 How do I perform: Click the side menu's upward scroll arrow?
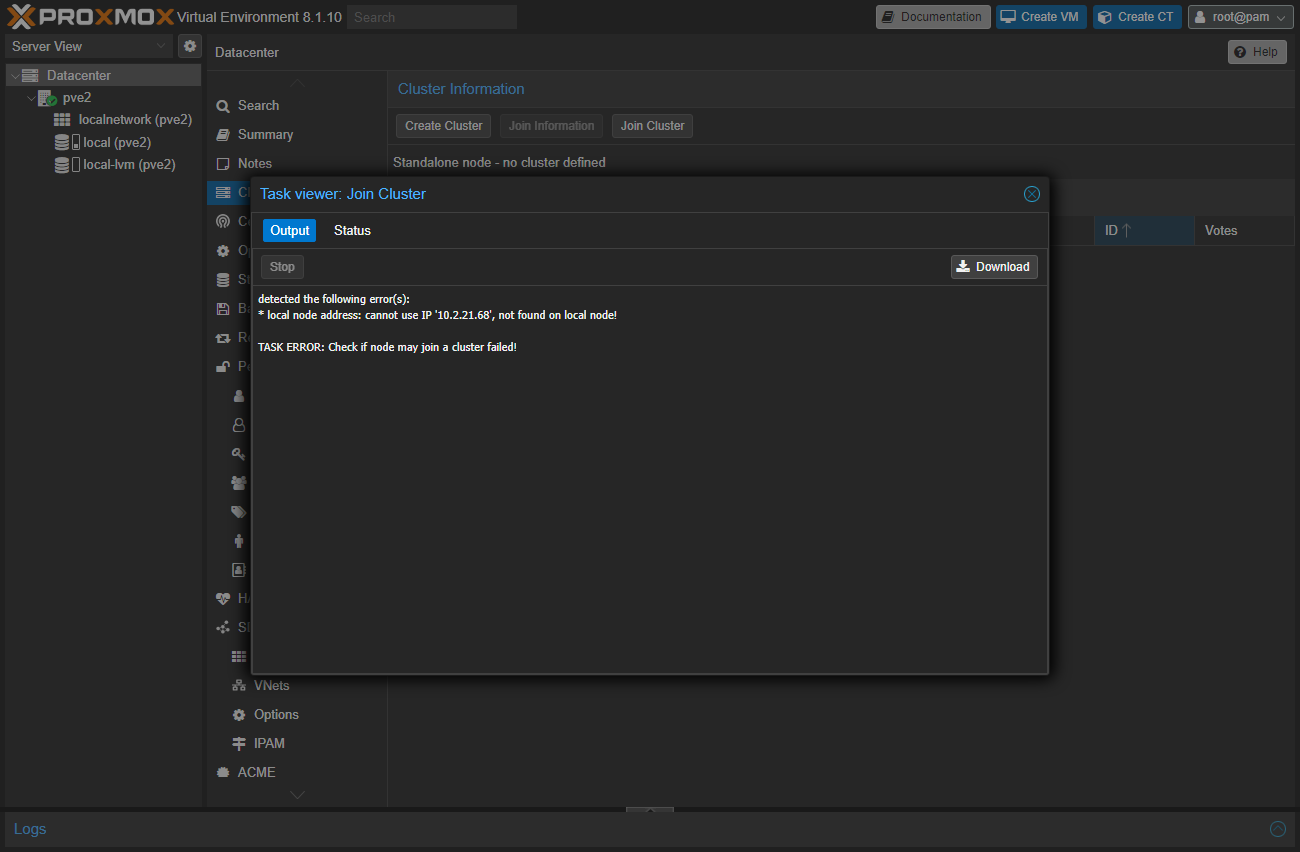[x=297, y=81]
